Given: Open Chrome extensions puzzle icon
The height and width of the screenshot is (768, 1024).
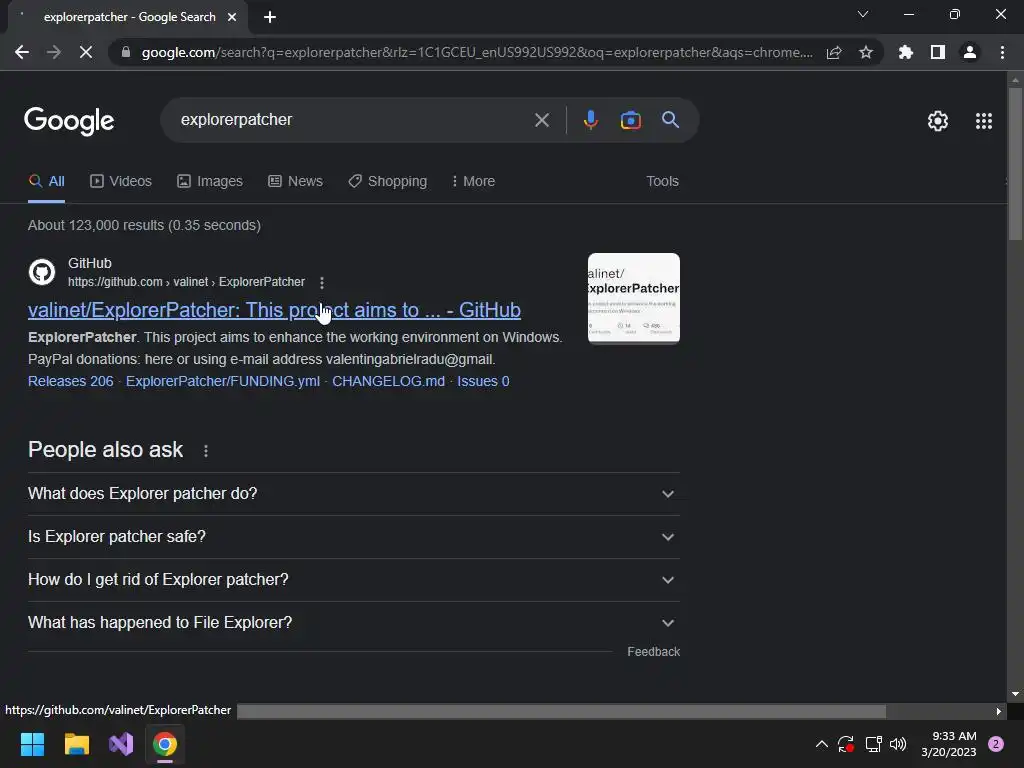Looking at the screenshot, I should [x=906, y=52].
